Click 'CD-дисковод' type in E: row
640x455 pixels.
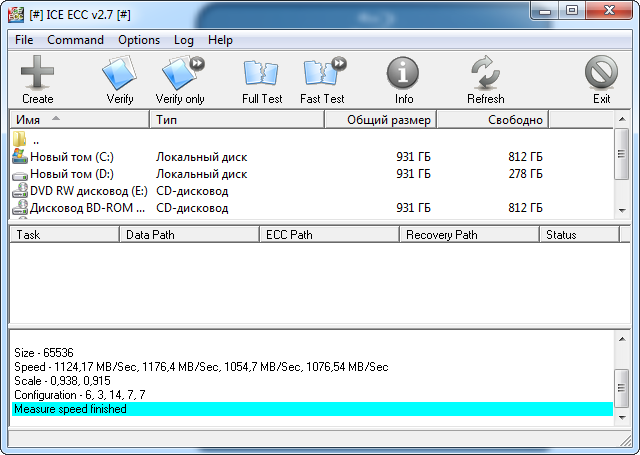tap(192, 191)
